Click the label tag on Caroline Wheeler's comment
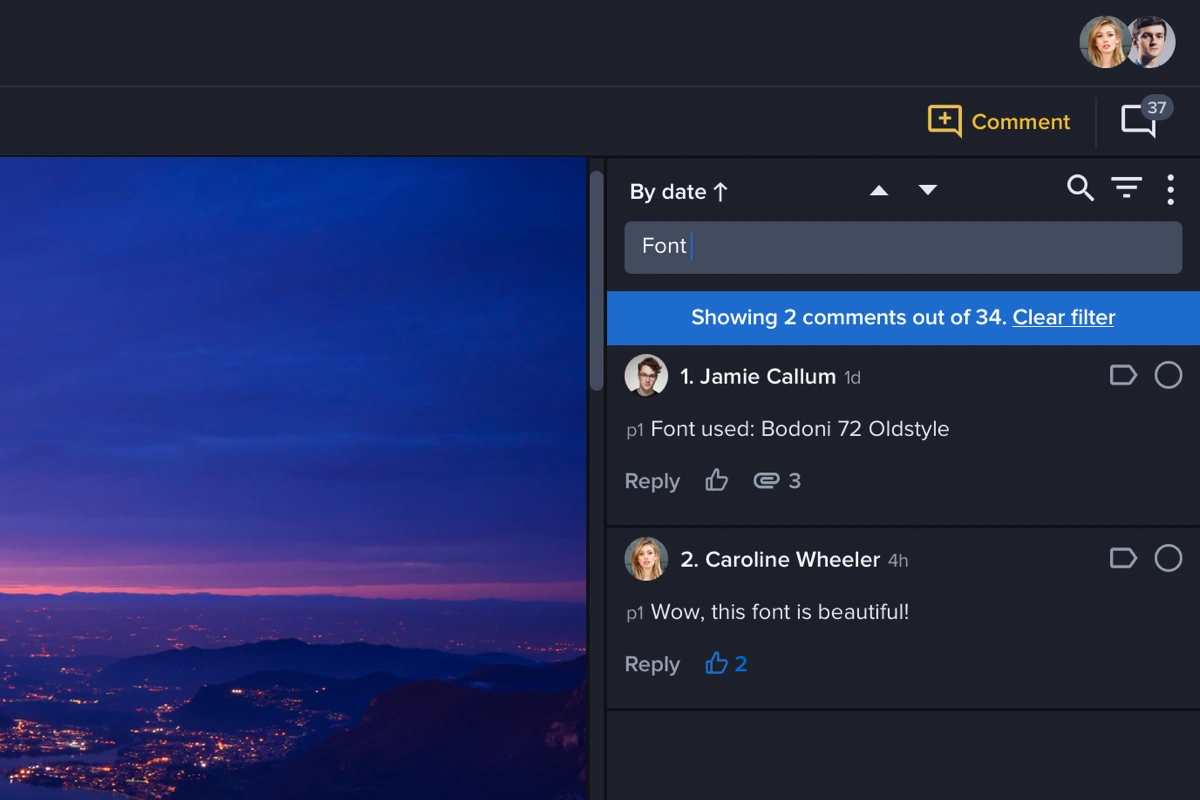This screenshot has width=1200, height=800. (x=1123, y=558)
